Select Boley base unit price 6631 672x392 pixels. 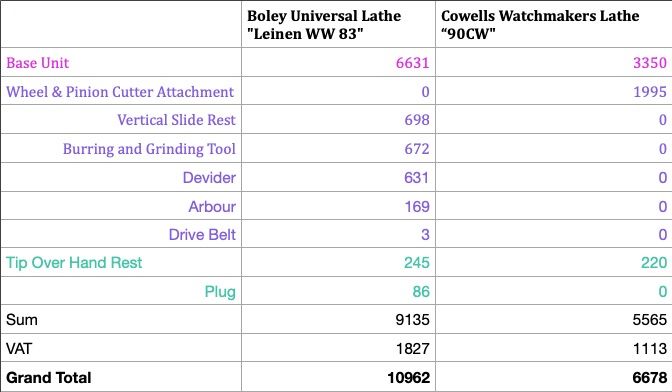point(412,63)
